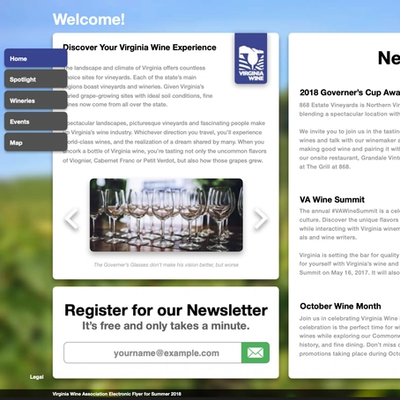Open the Legal link
The height and width of the screenshot is (400, 400).
(37, 377)
